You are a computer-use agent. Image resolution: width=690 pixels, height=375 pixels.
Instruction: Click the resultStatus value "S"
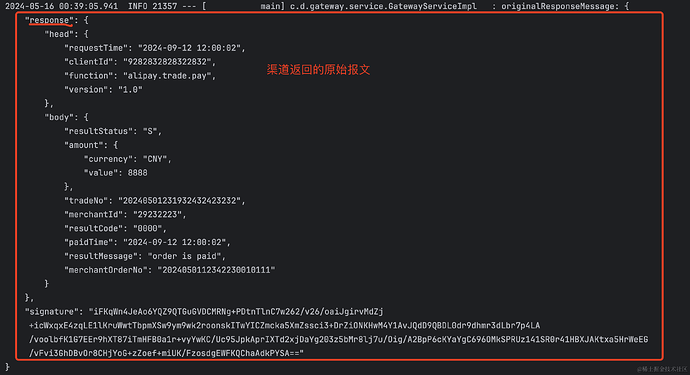(x=150, y=131)
